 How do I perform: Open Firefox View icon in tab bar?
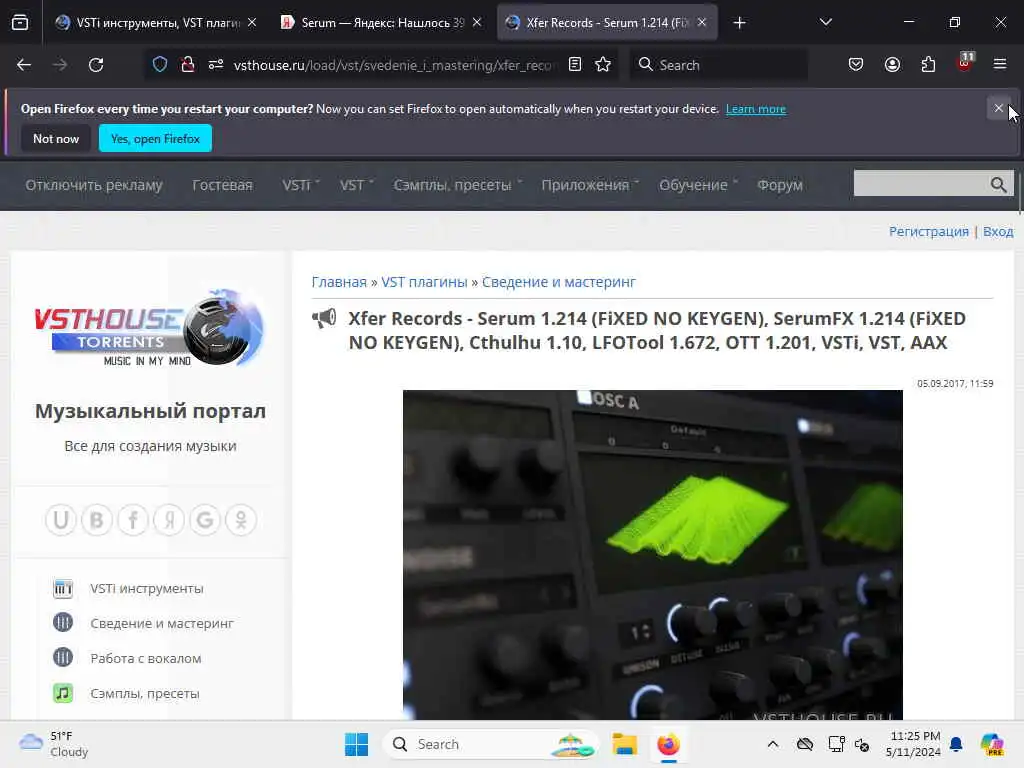[20, 23]
